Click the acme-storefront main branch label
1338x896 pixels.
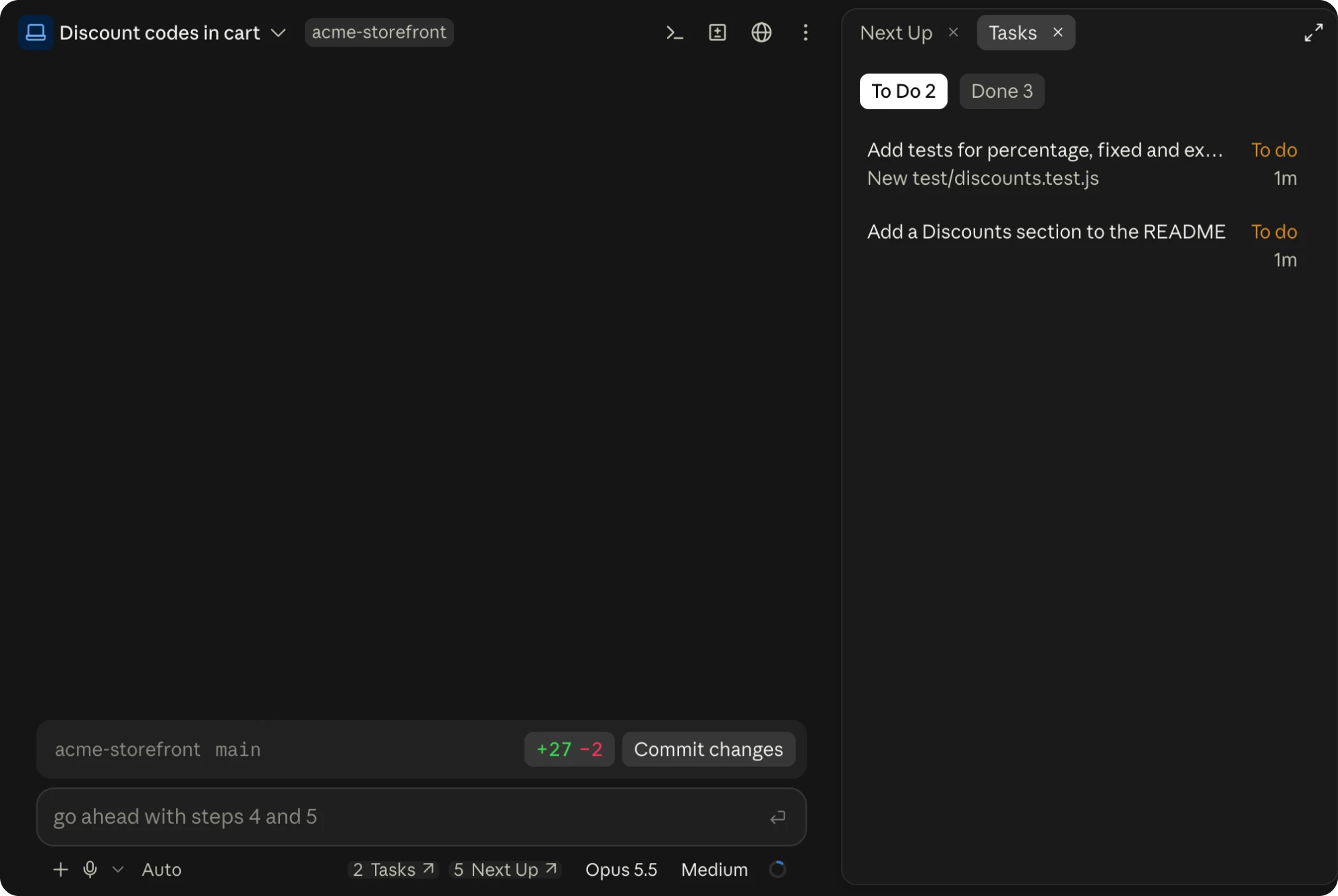(158, 750)
